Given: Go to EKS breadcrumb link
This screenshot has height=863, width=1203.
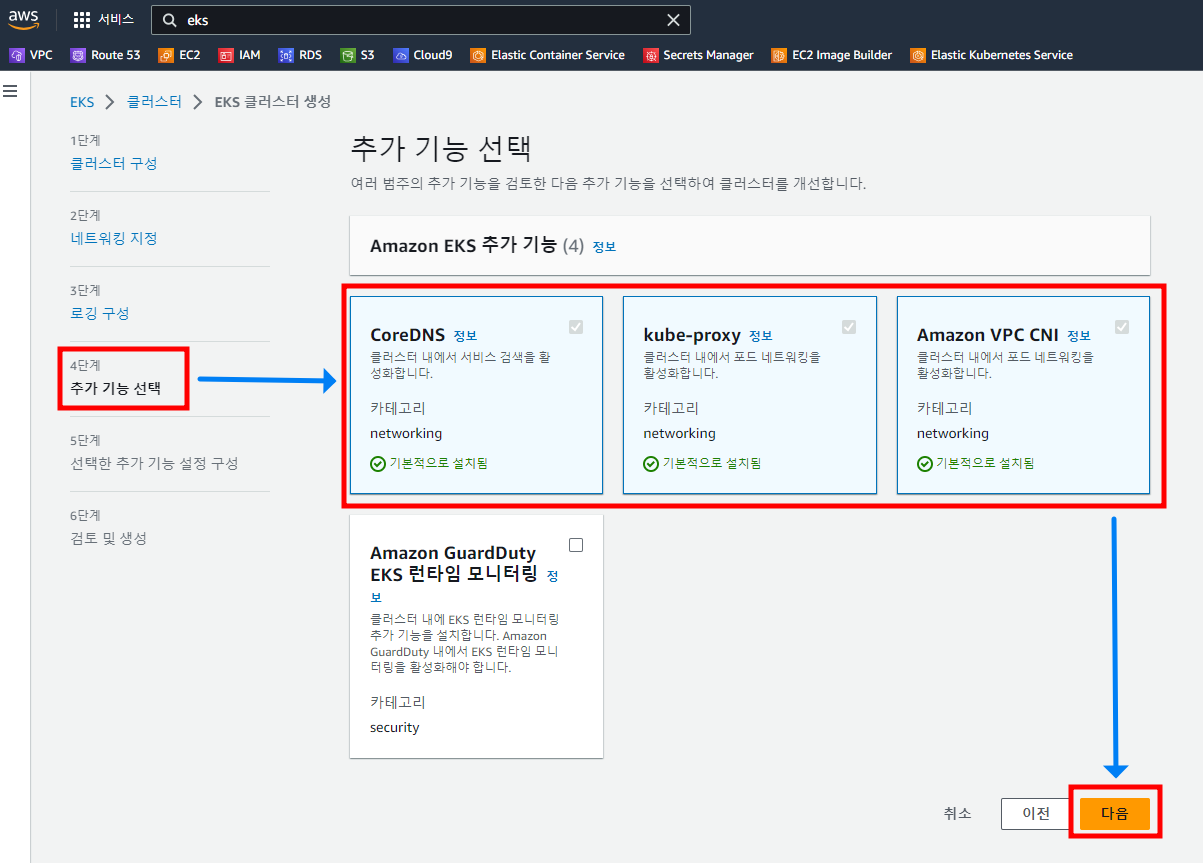Looking at the screenshot, I should click(x=82, y=102).
